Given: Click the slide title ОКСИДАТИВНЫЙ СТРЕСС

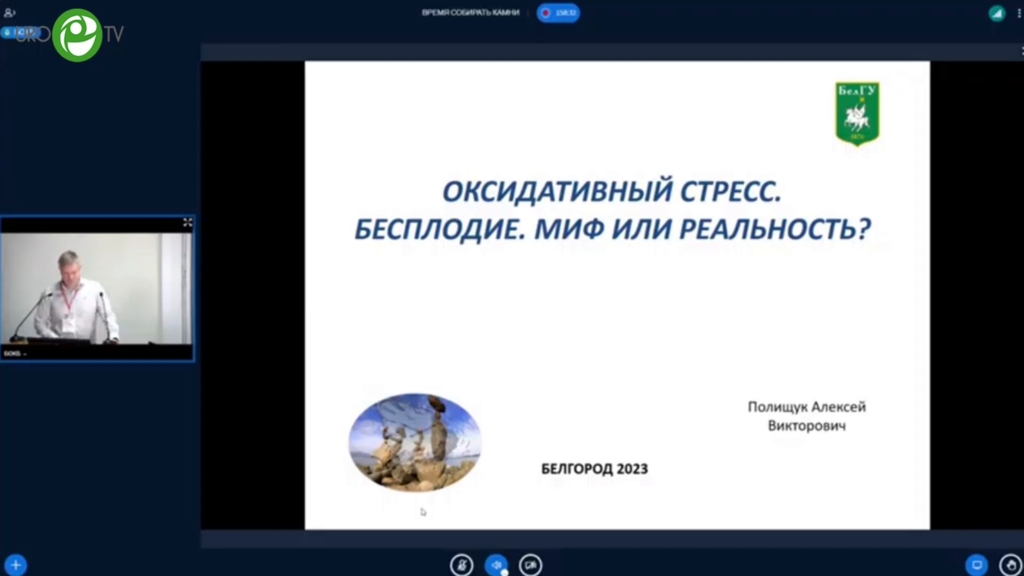Looking at the screenshot, I should (611, 190).
